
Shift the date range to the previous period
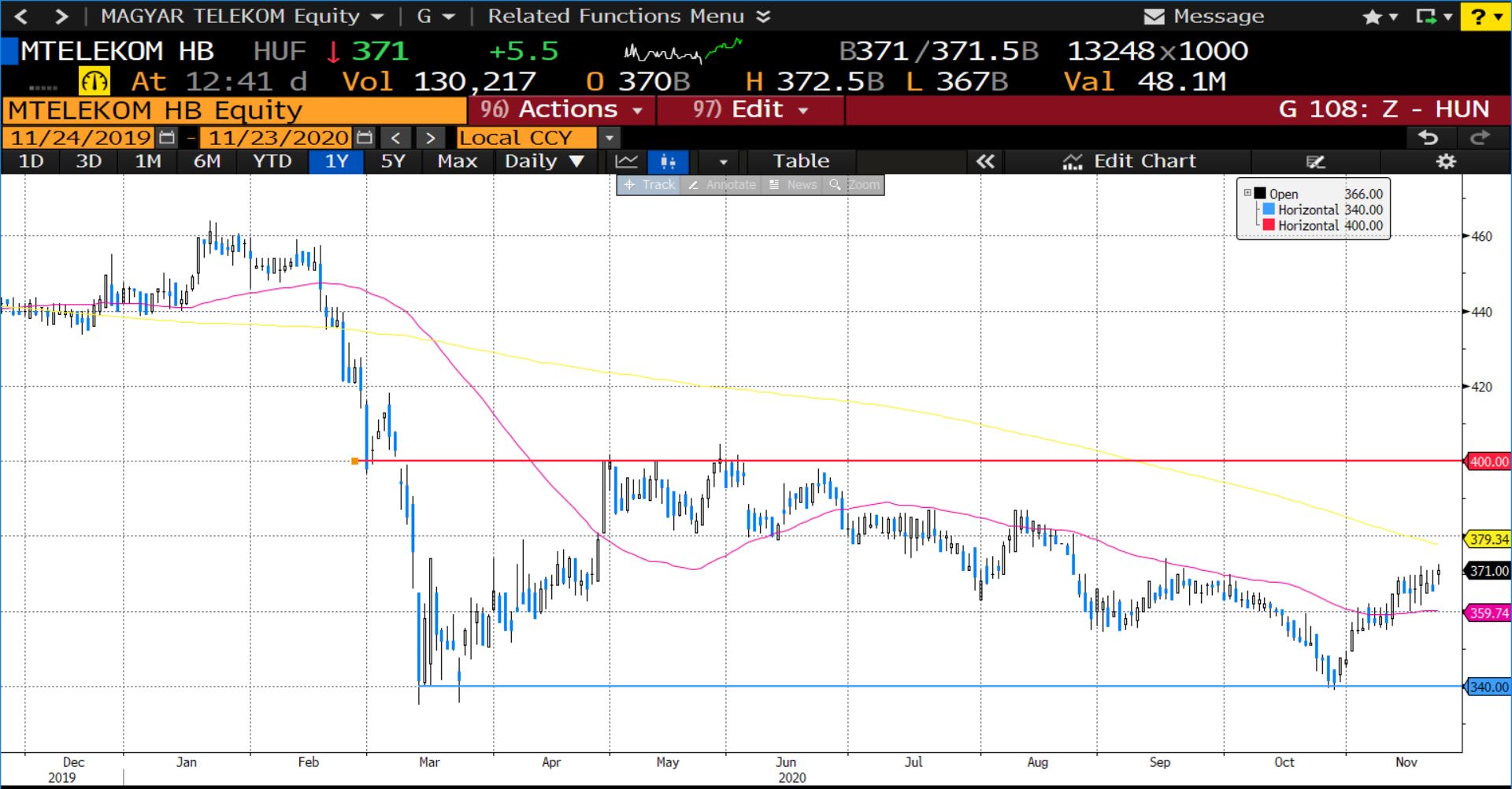[396, 139]
